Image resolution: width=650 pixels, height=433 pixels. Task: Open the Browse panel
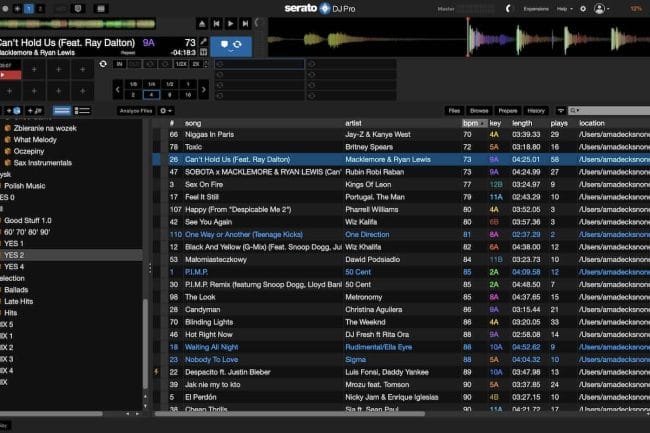(479, 111)
